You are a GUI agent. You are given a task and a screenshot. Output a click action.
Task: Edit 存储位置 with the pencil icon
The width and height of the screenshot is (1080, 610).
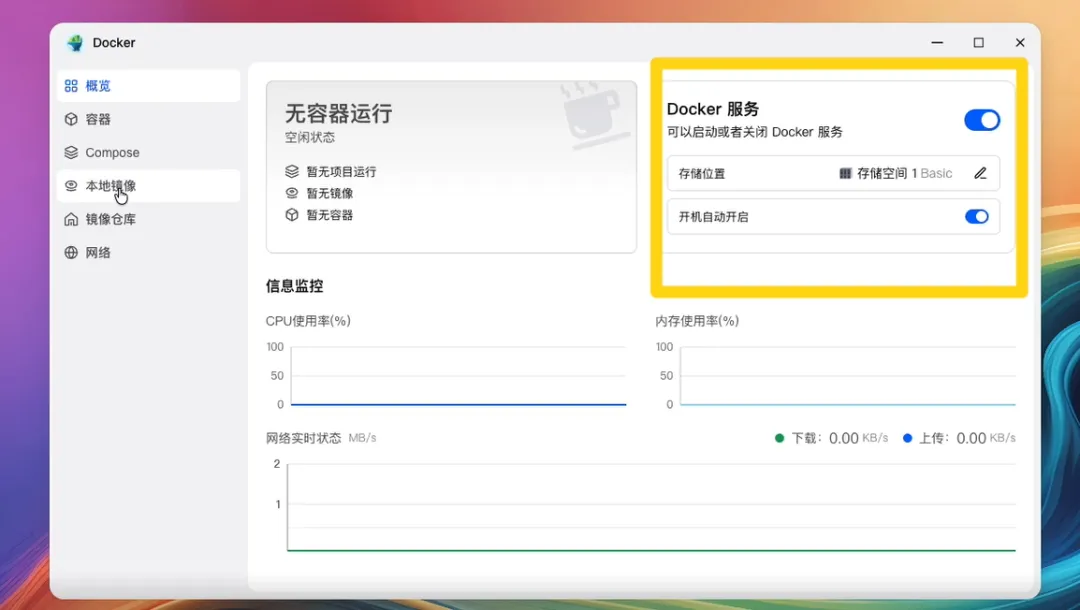980,173
